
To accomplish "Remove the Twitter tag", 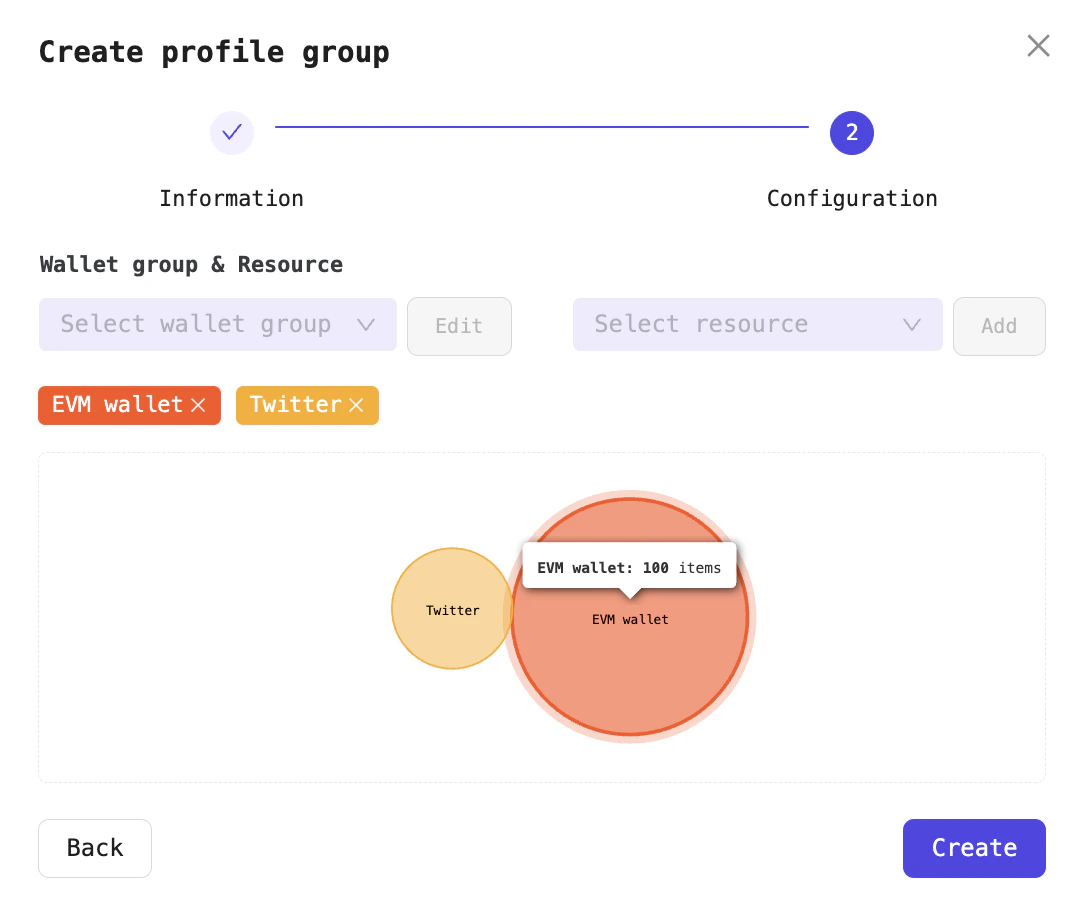I will 356,405.
